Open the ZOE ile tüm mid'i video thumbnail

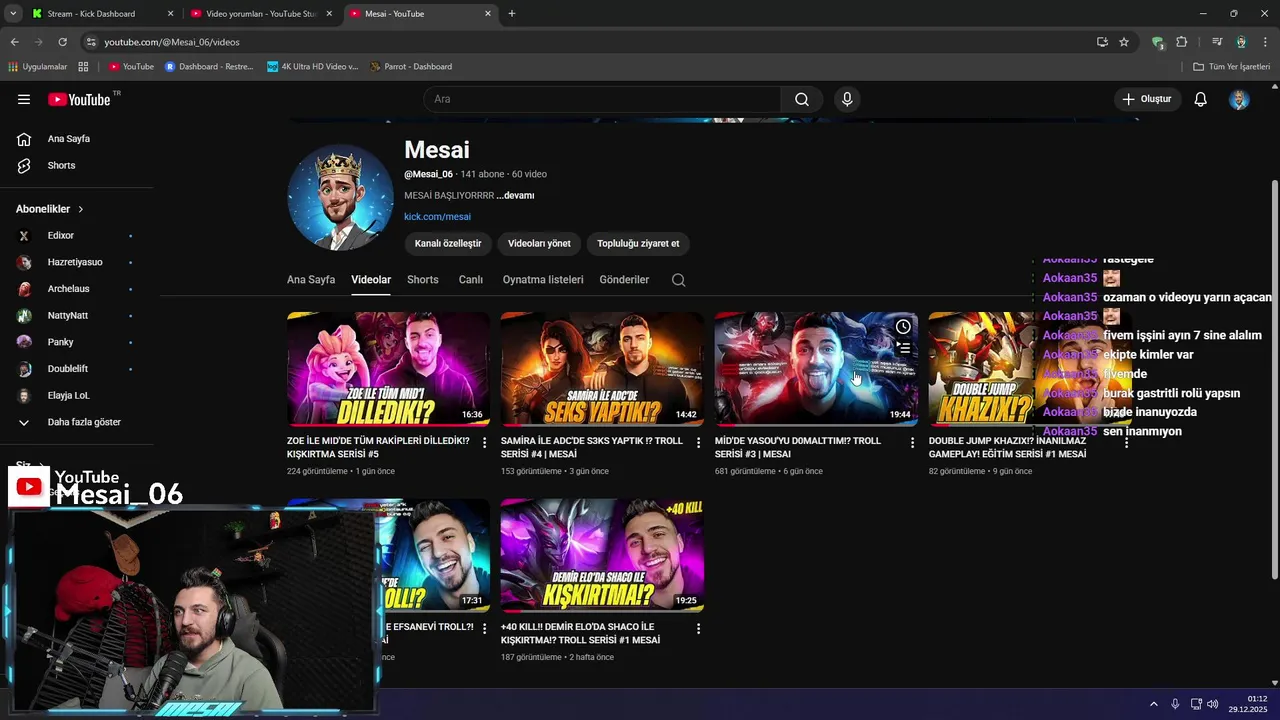pyautogui.click(x=388, y=369)
